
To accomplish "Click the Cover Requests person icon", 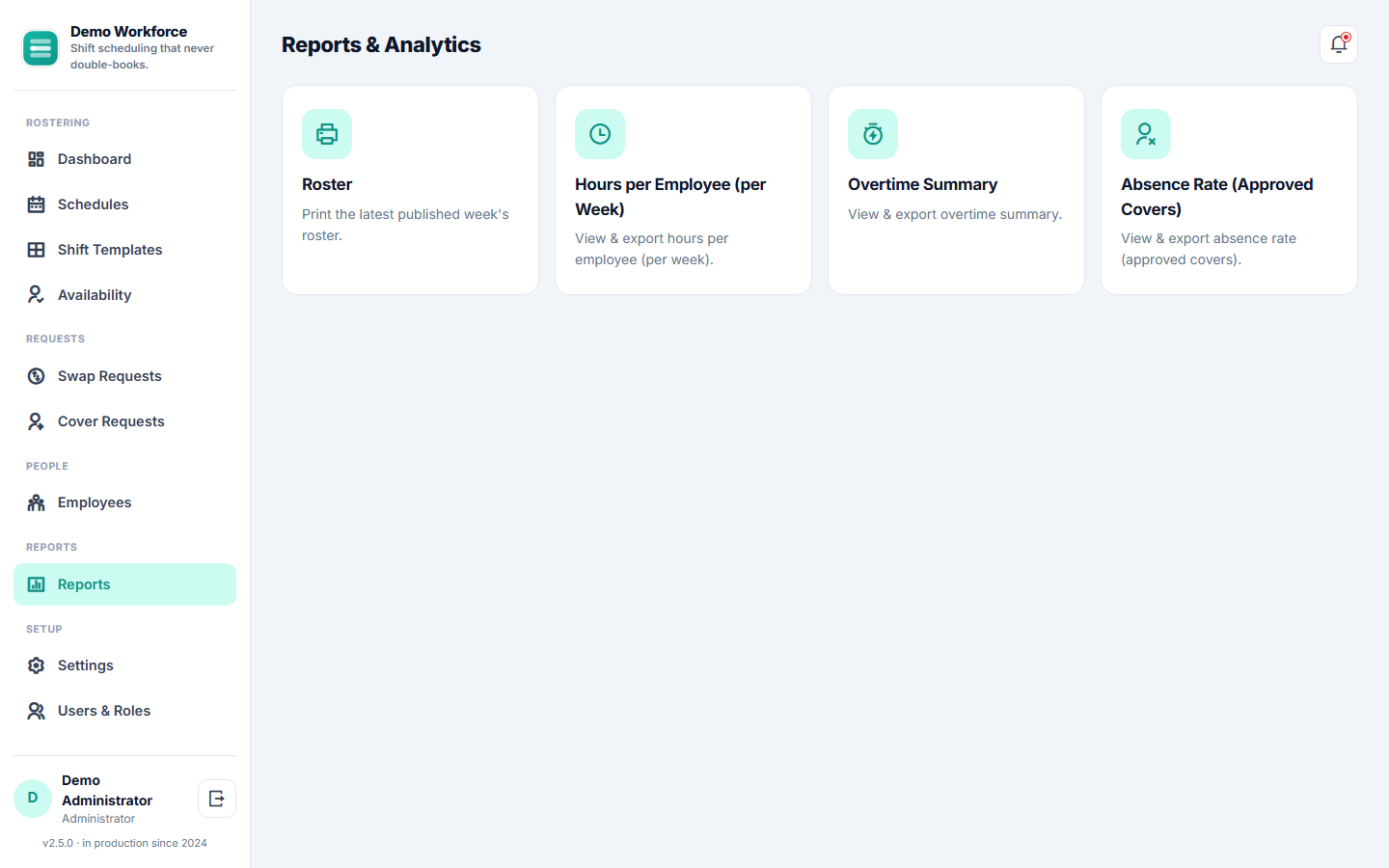I will click(36, 421).
